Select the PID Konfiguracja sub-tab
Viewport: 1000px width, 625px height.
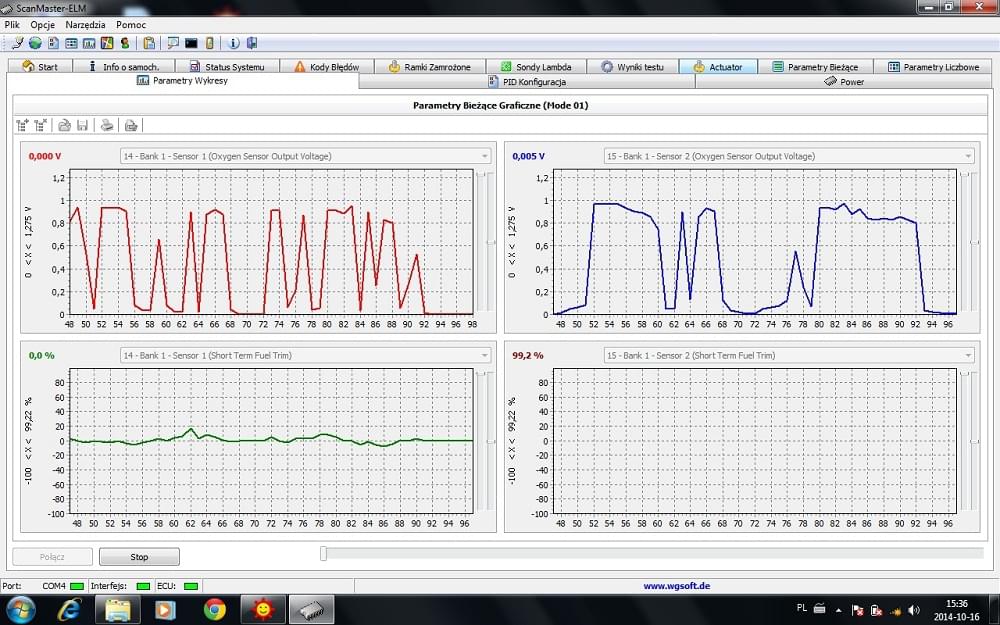527,82
